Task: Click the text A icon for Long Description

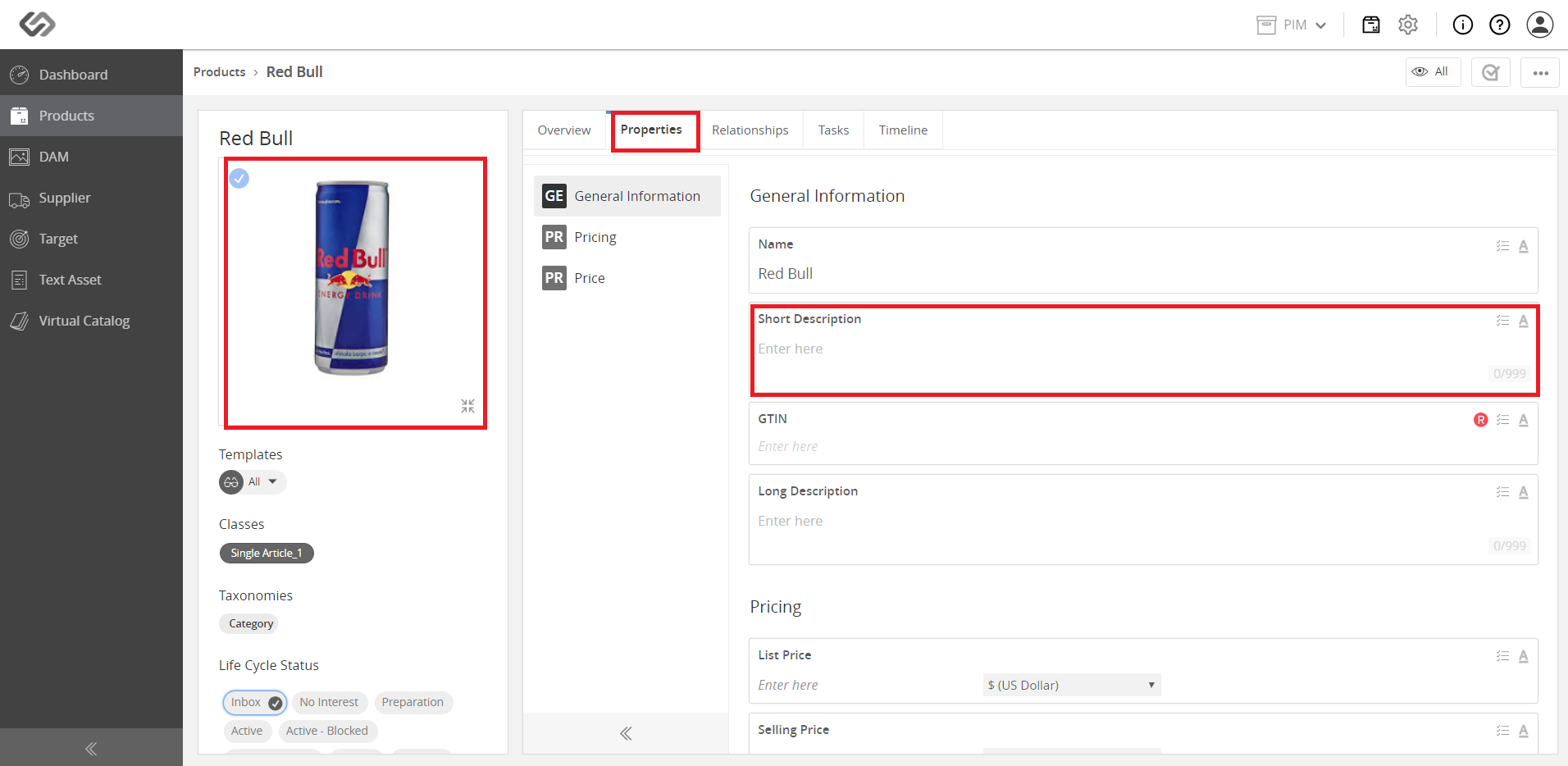Action: tap(1524, 492)
